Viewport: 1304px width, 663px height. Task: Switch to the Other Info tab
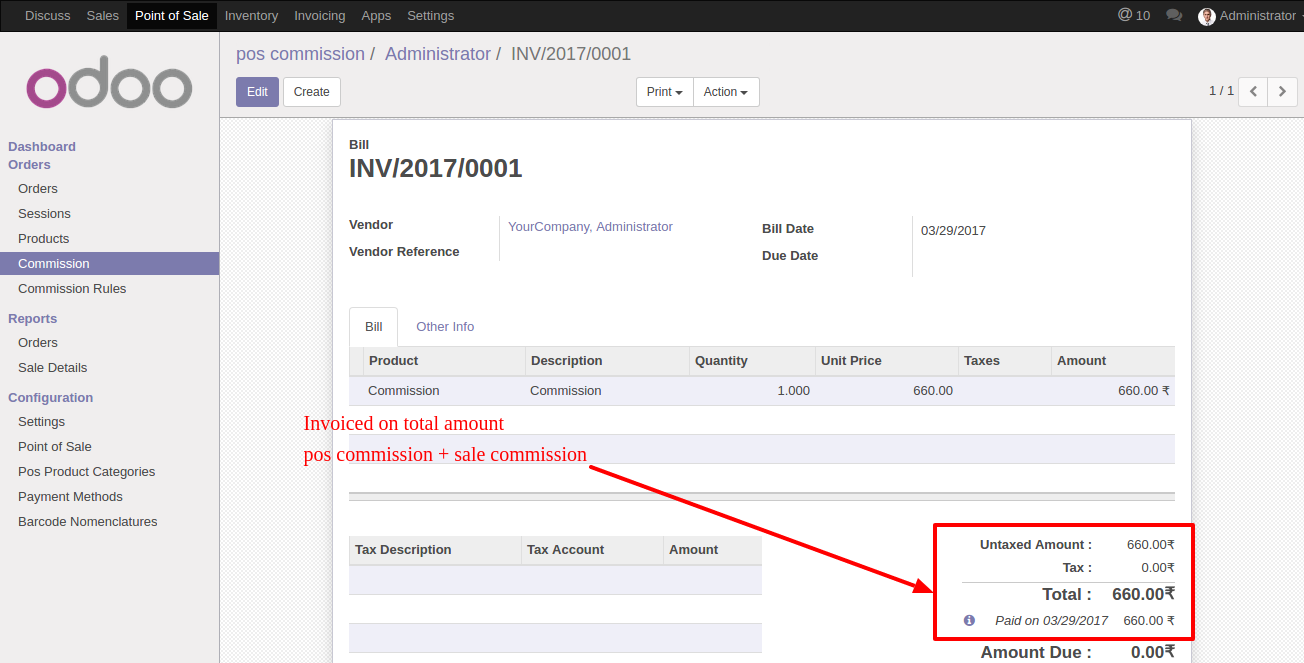(445, 327)
